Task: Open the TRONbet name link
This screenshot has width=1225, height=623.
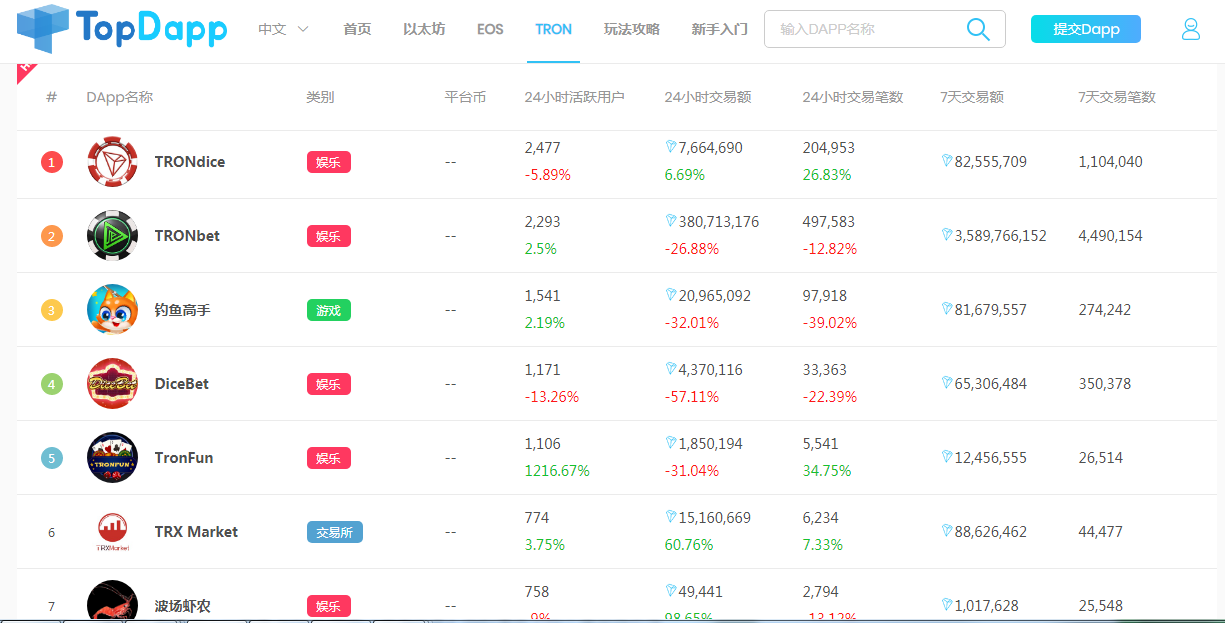Action: pyautogui.click(x=187, y=236)
